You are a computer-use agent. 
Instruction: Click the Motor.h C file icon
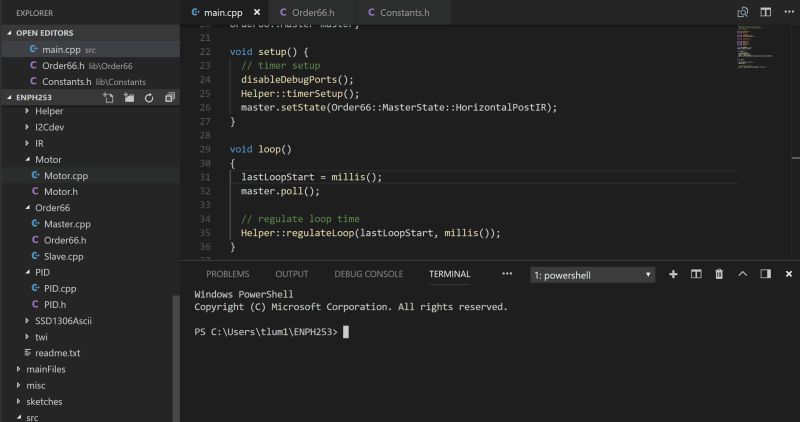[x=35, y=191]
